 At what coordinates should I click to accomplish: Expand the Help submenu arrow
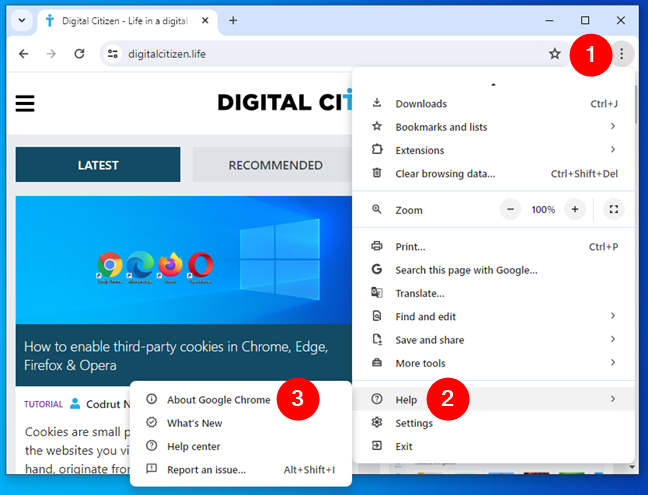pos(613,399)
